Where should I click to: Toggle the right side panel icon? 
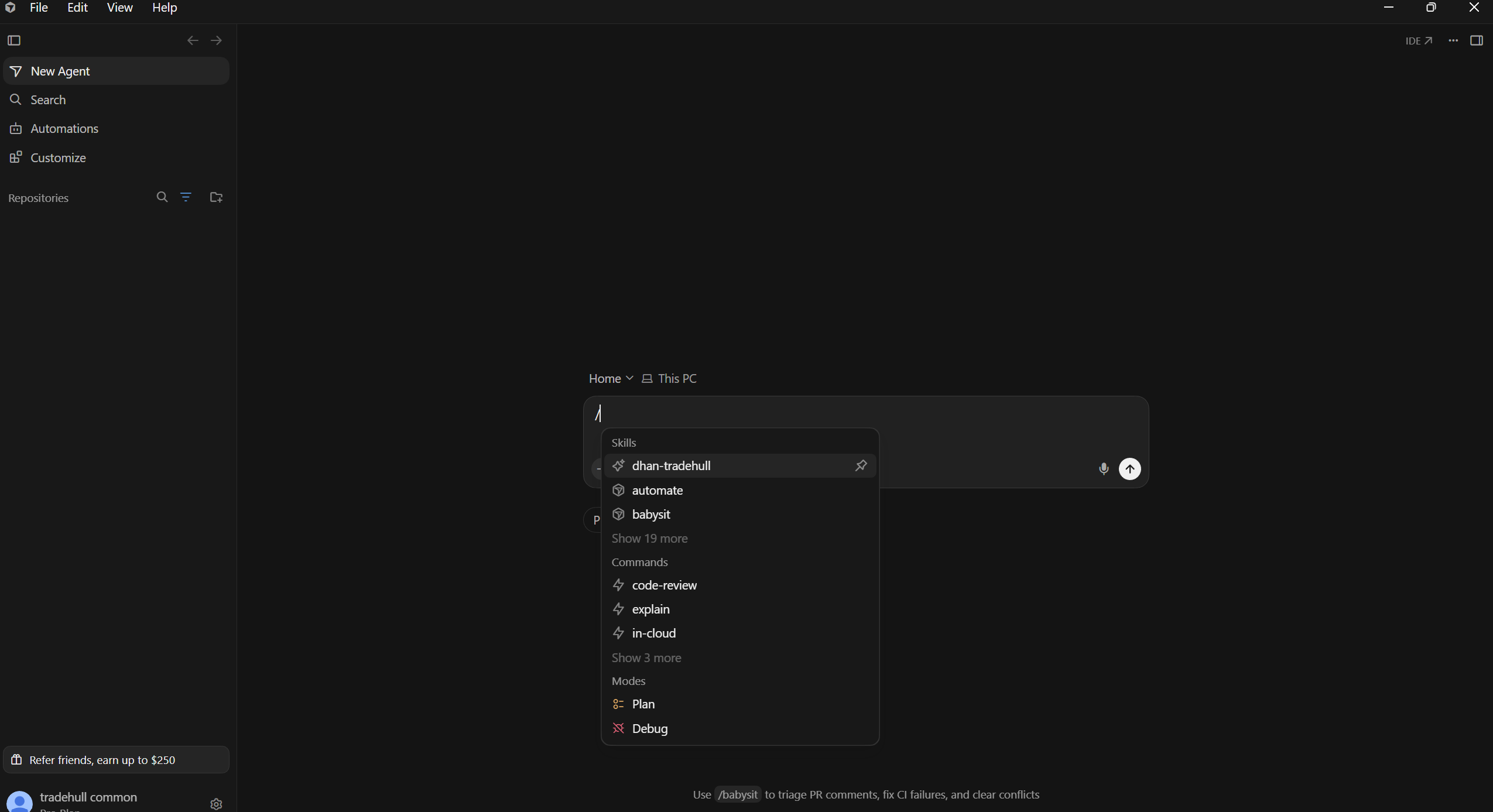pos(1477,40)
